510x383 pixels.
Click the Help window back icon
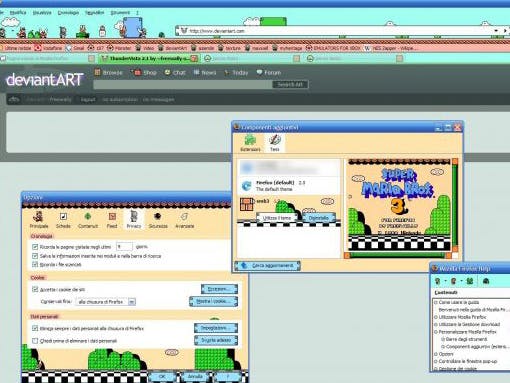[x=438, y=281]
